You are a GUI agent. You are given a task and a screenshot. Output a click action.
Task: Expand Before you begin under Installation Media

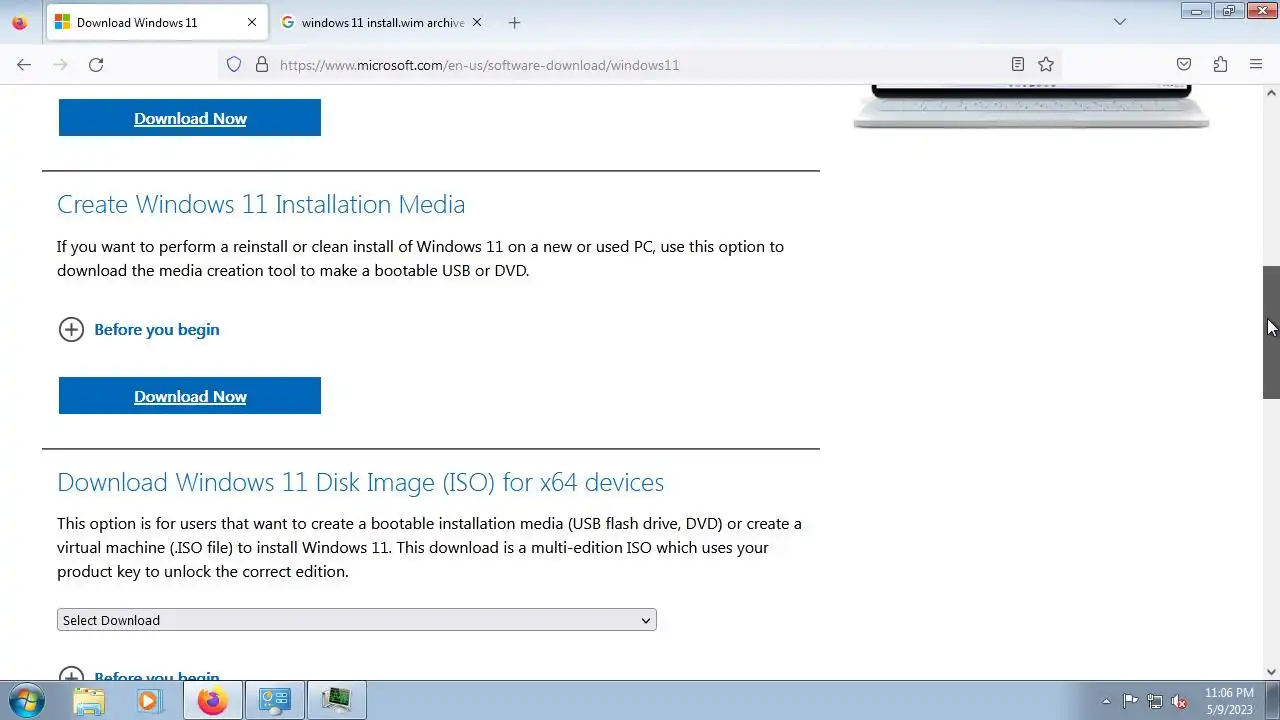[156, 329]
